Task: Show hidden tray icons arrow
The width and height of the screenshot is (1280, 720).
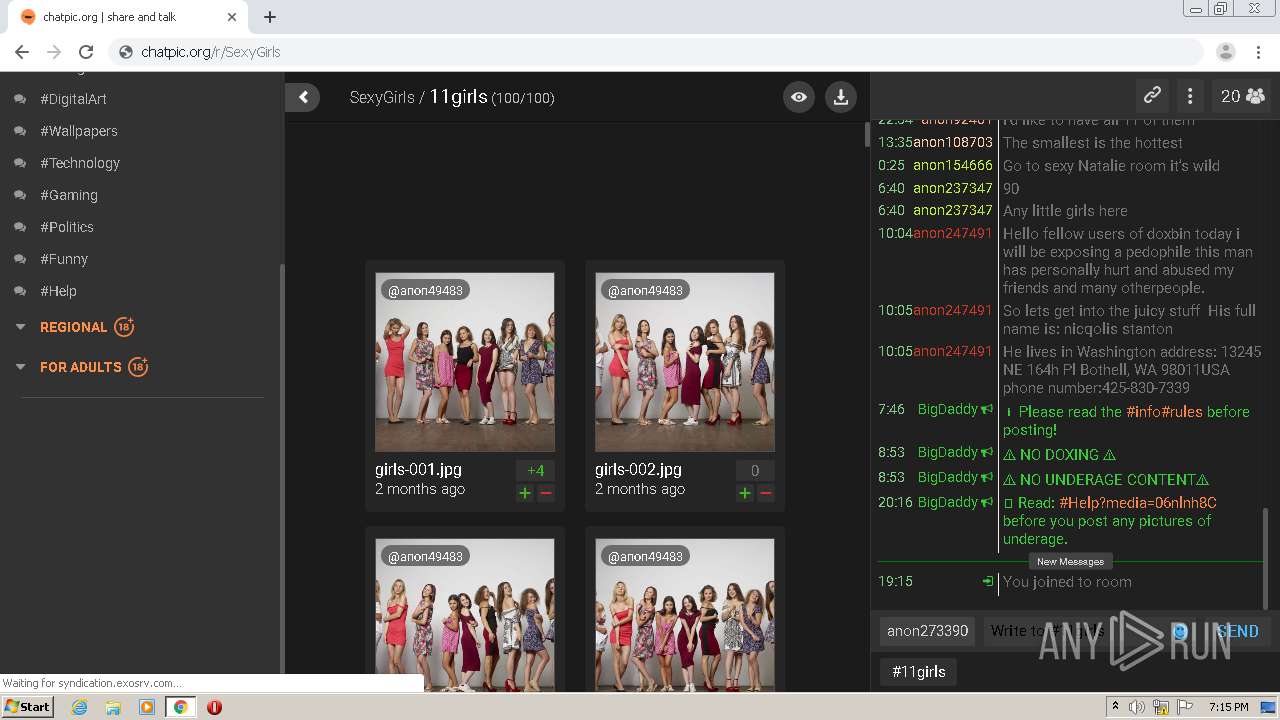Action: pyautogui.click(x=1115, y=707)
